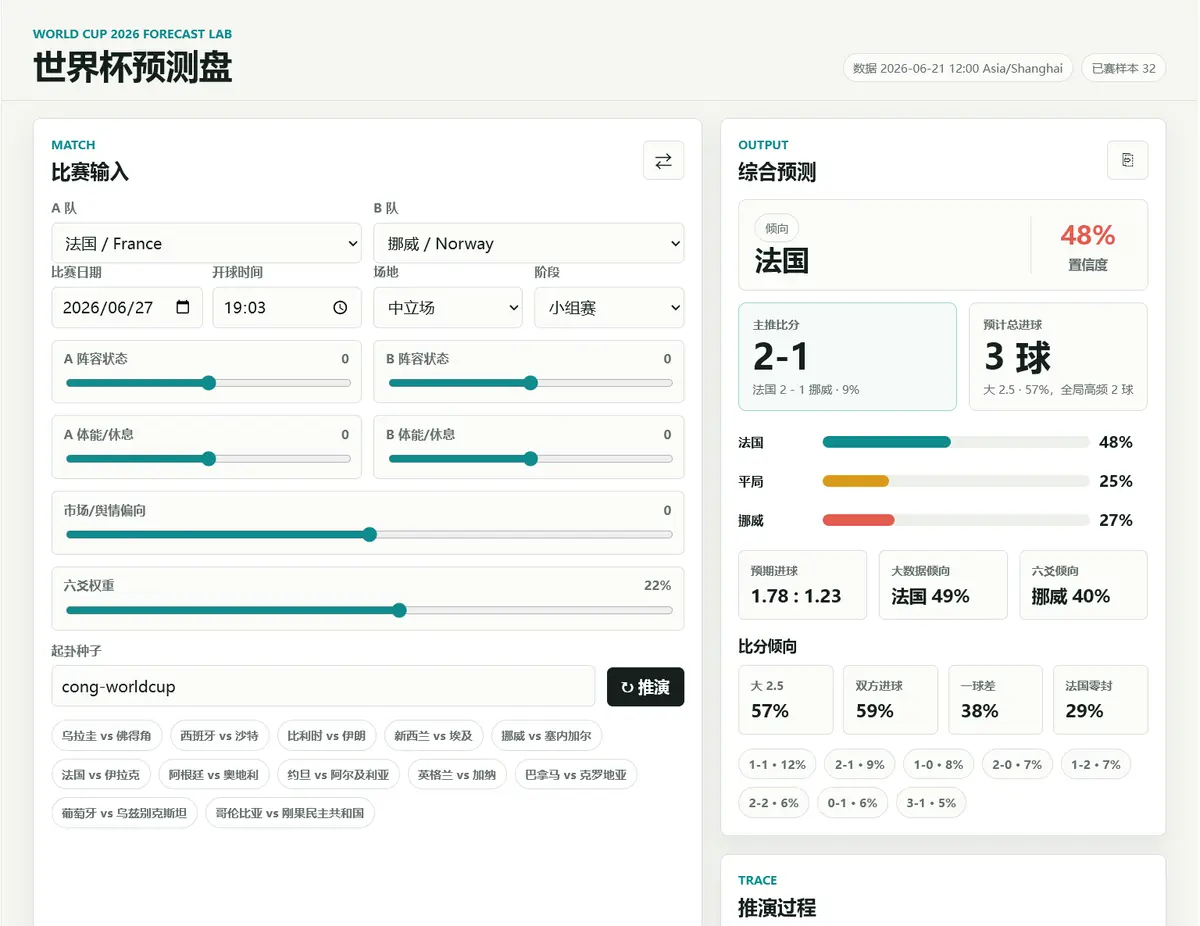Click the 大 2.5 57% tile
Image resolution: width=1200 pixels, height=926 pixels.
click(786, 700)
